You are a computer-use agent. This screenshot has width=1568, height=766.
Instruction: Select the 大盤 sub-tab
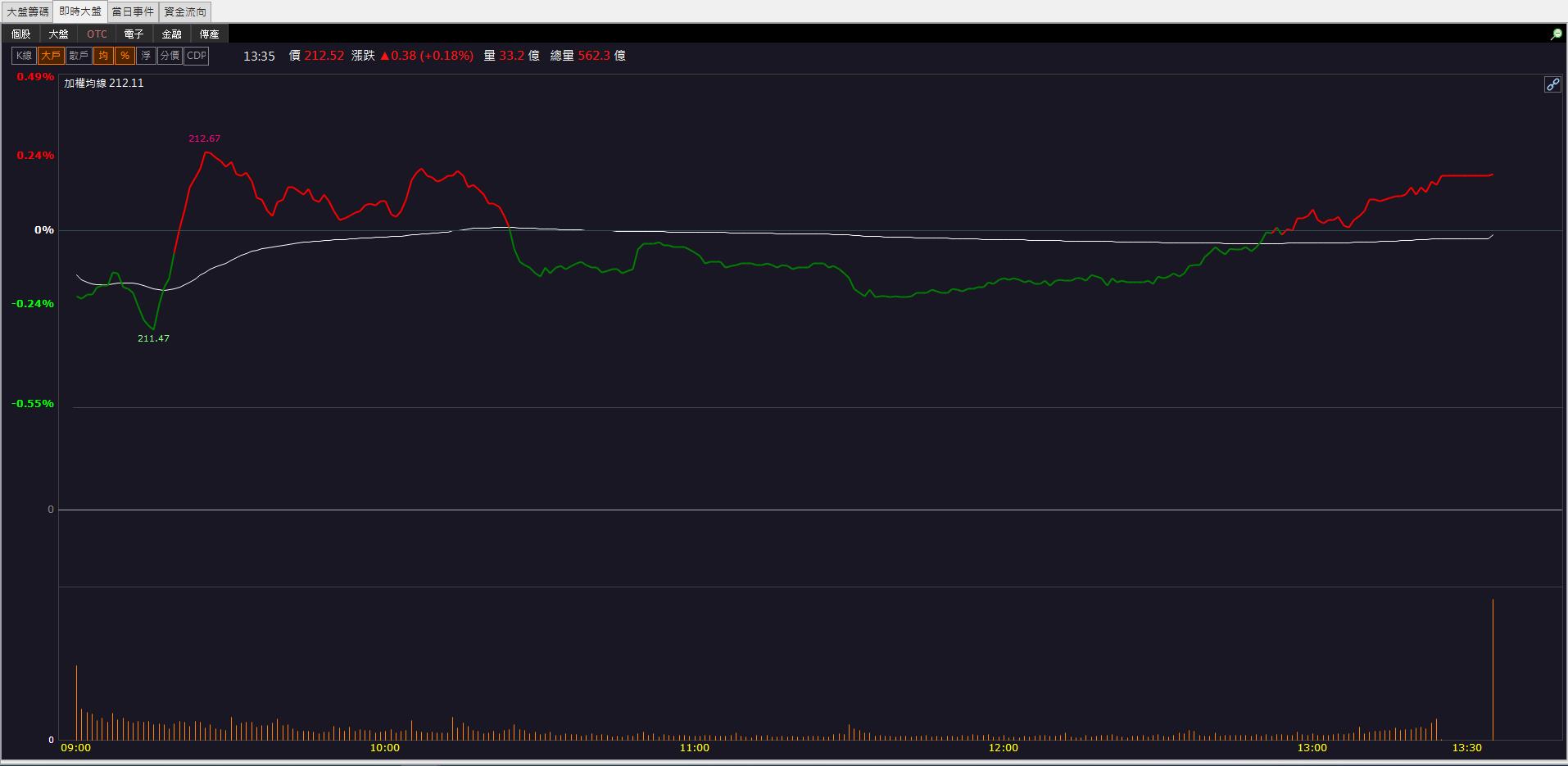click(58, 34)
